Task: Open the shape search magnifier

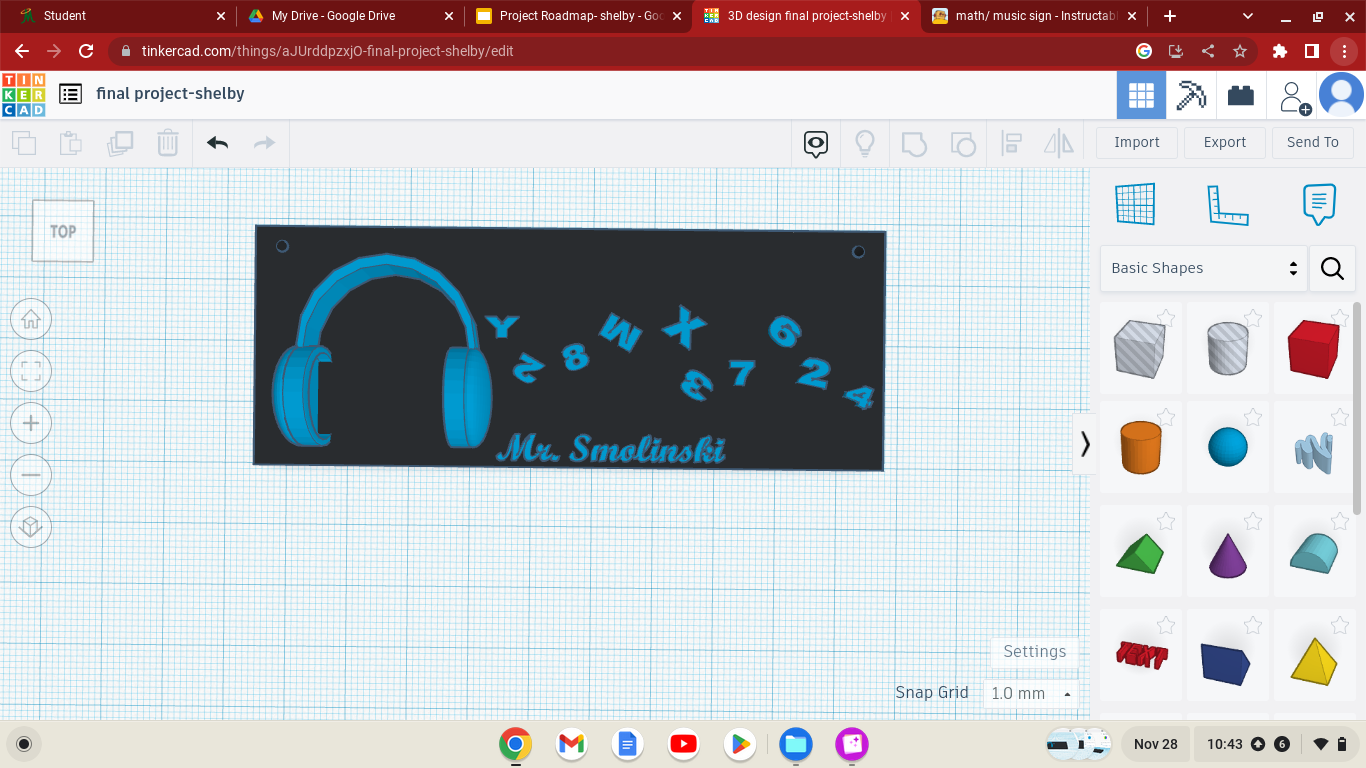Action: pos(1331,268)
